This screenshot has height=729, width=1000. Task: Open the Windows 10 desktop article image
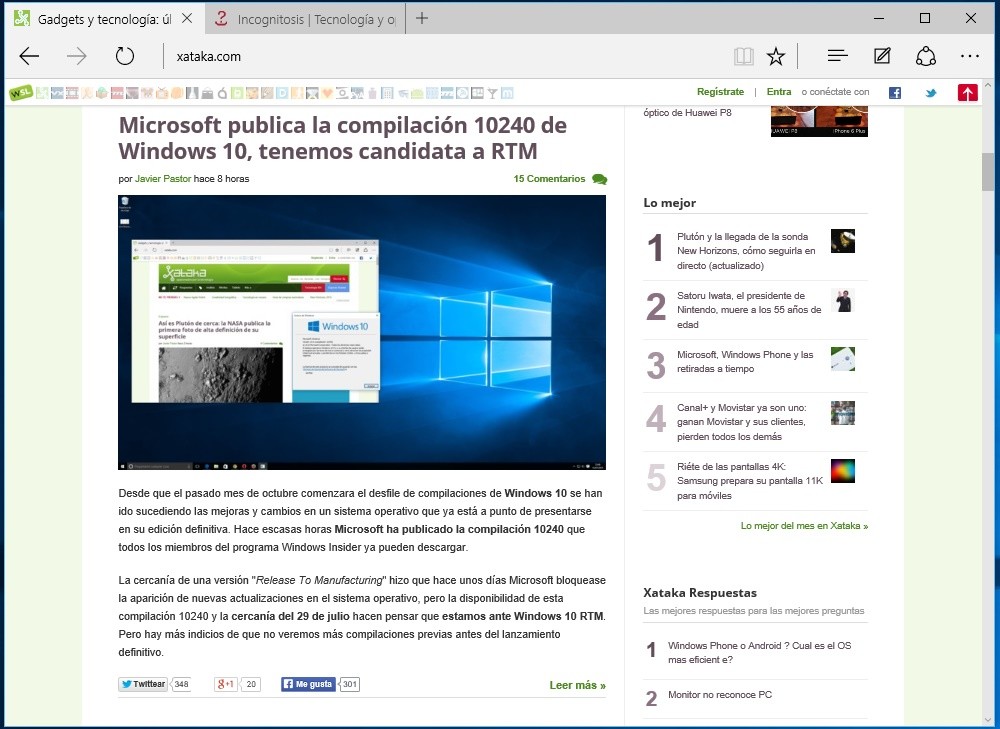click(x=362, y=332)
